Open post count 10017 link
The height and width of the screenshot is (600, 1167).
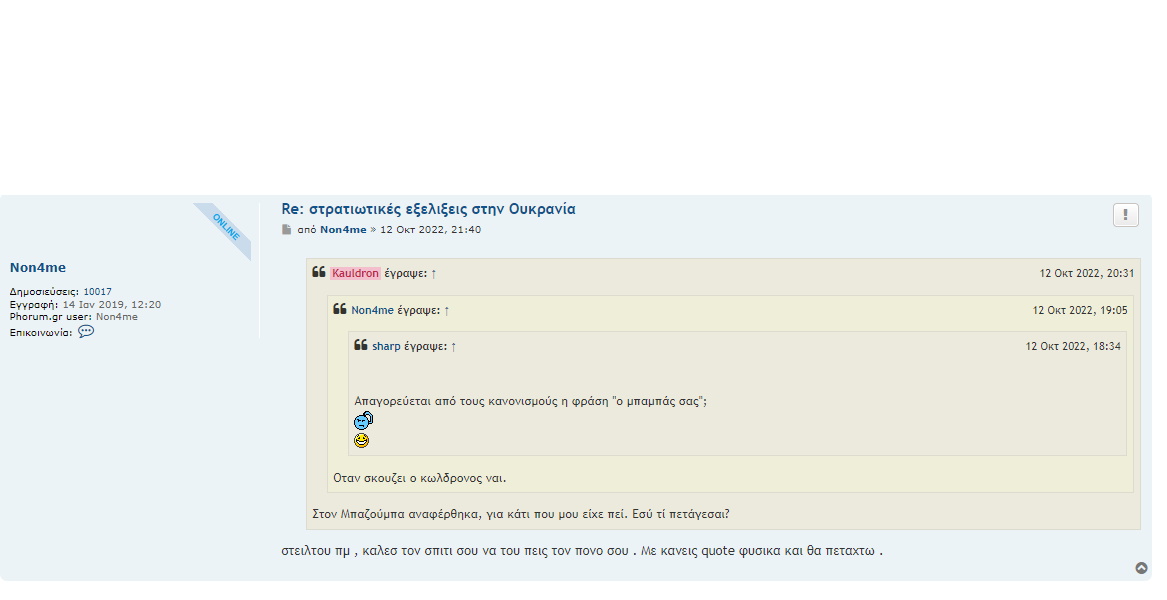(97, 292)
